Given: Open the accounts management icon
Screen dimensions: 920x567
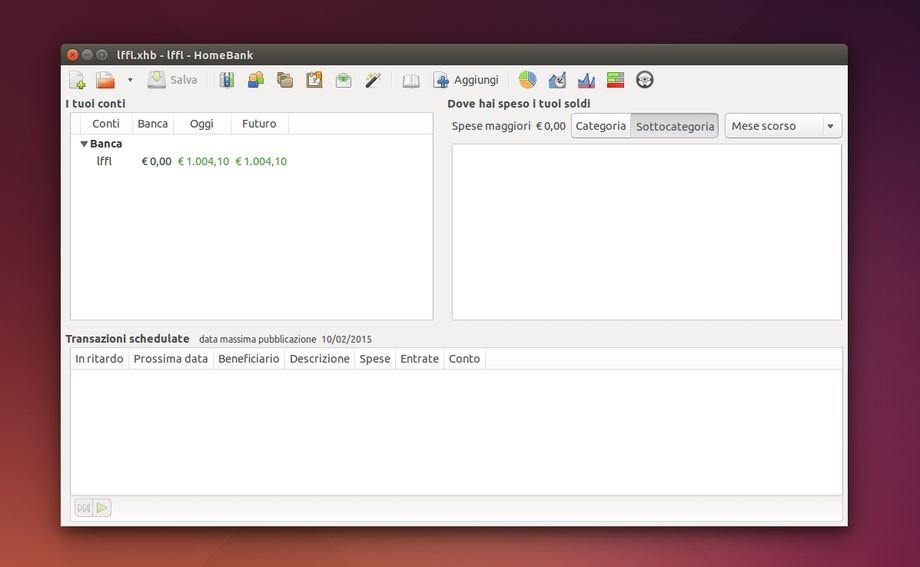Looking at the screenshot, I should [227, 80].
